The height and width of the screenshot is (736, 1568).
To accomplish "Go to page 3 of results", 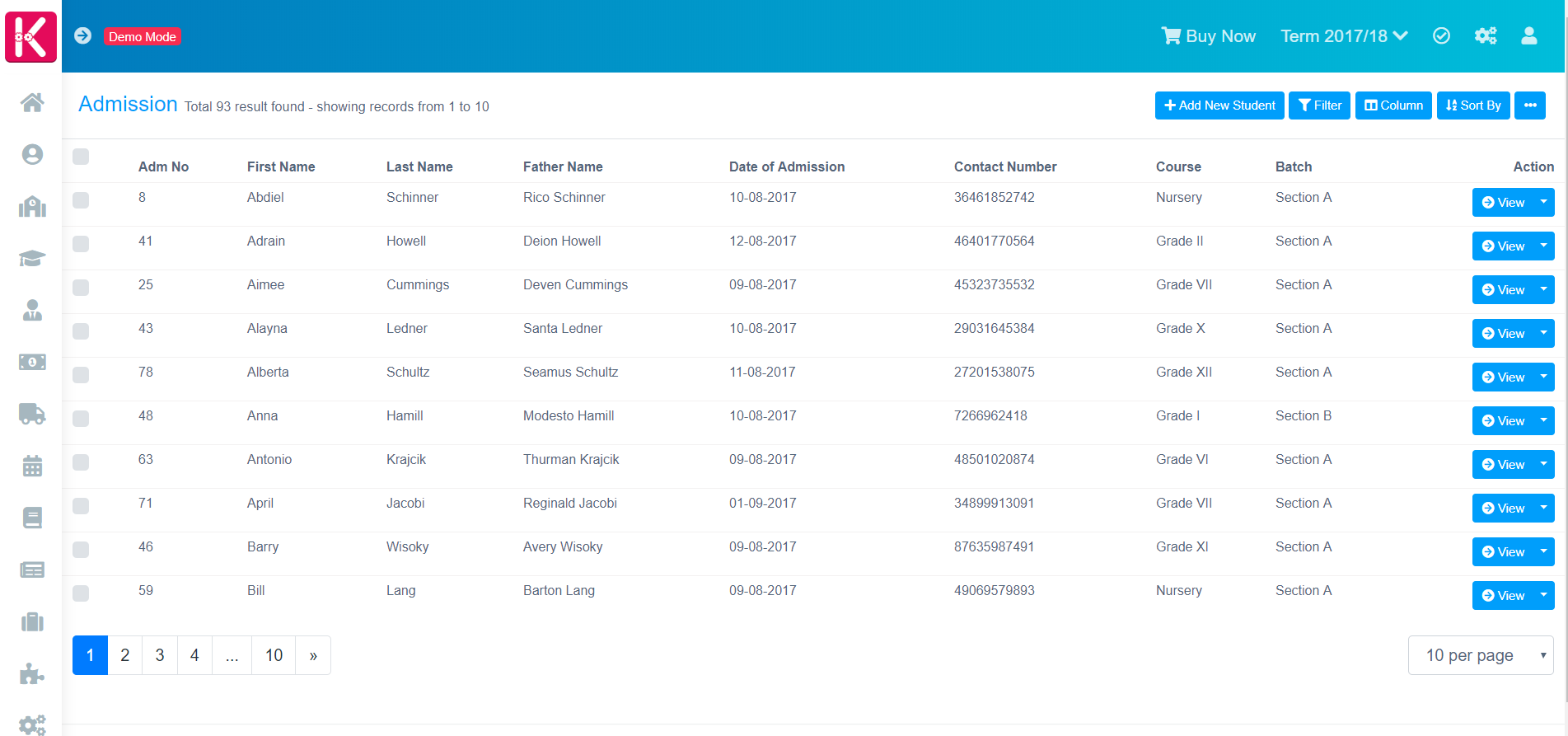I will pos(160,655).
